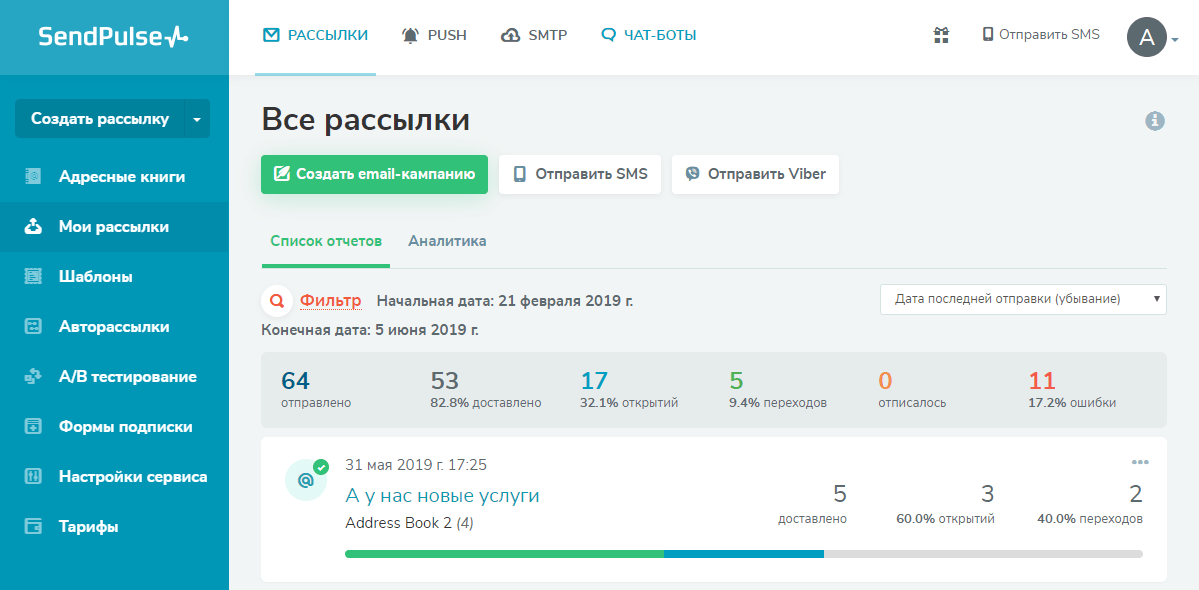Open the РАССЫЛКИ top menu

coord(315,35)
